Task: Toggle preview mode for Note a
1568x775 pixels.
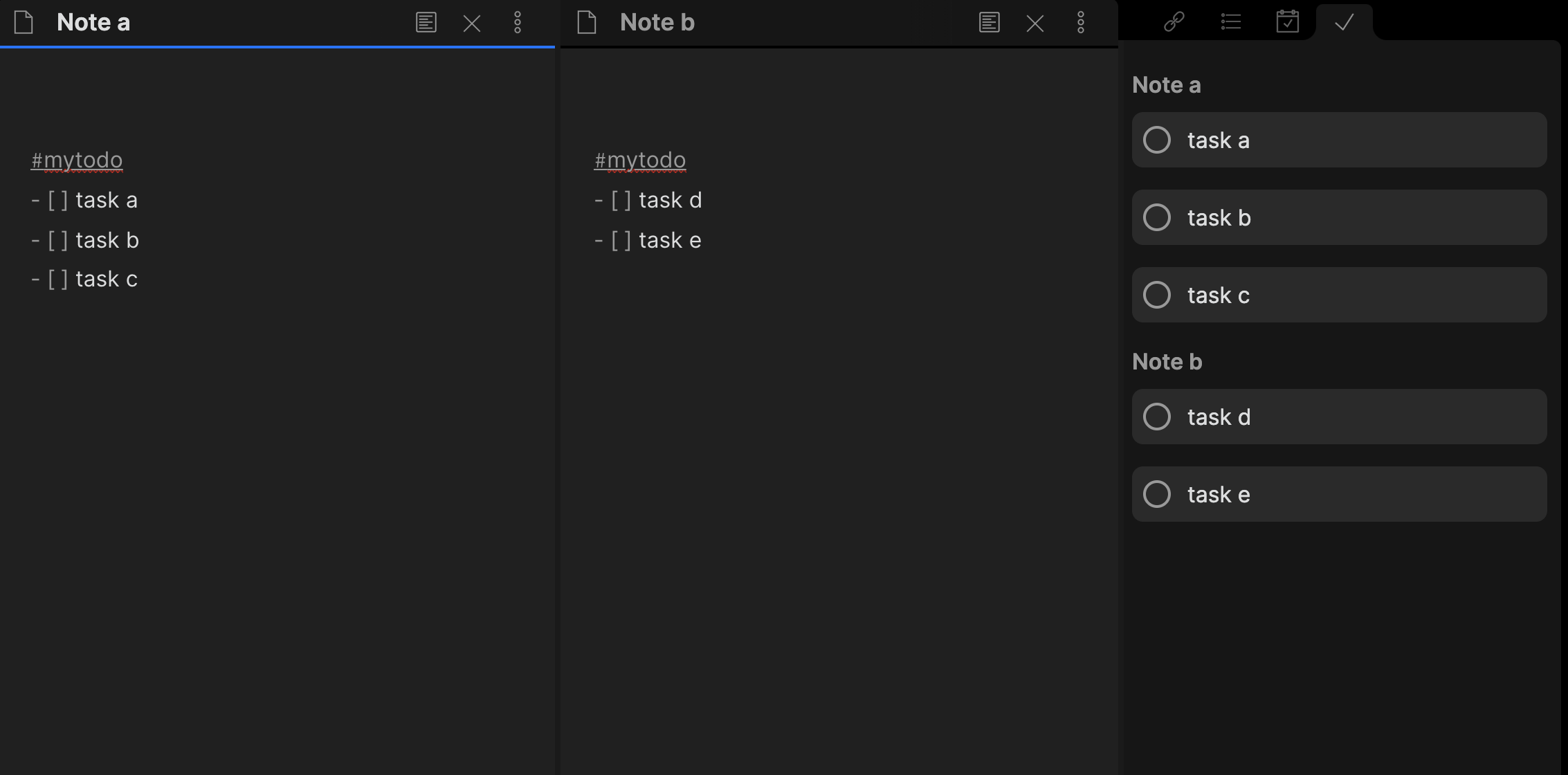Action: click(x=426, y=23)
